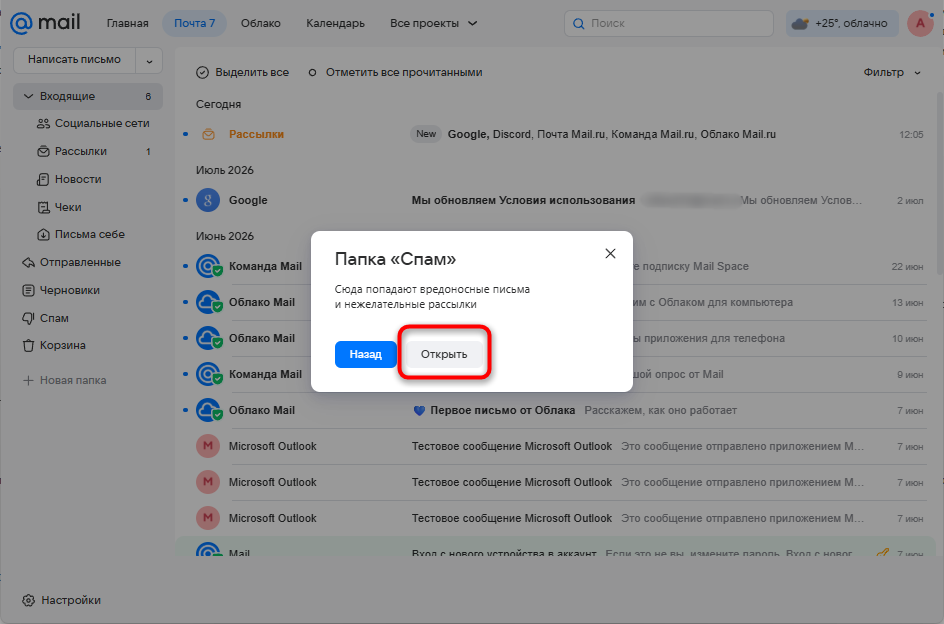Image resolution: width=944 pixels, height=624 pixels.
Task: Open the Все проекты dropdown
Action: [x=433, y=23]
